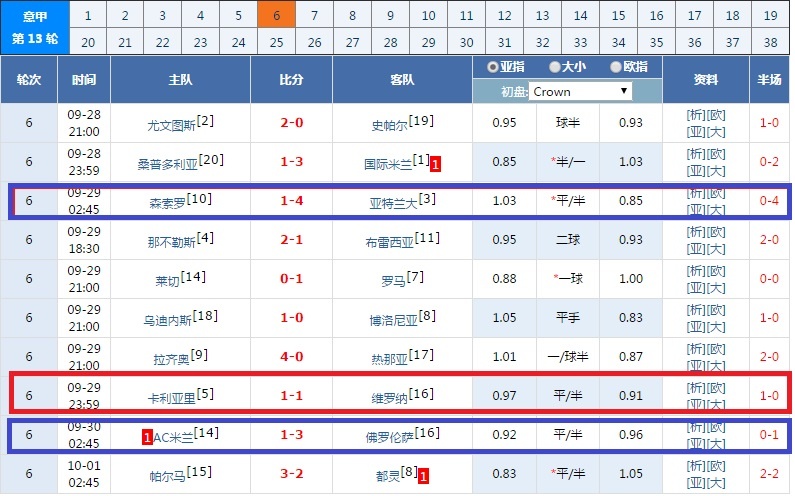Click 主队 column header

(180, 80)
